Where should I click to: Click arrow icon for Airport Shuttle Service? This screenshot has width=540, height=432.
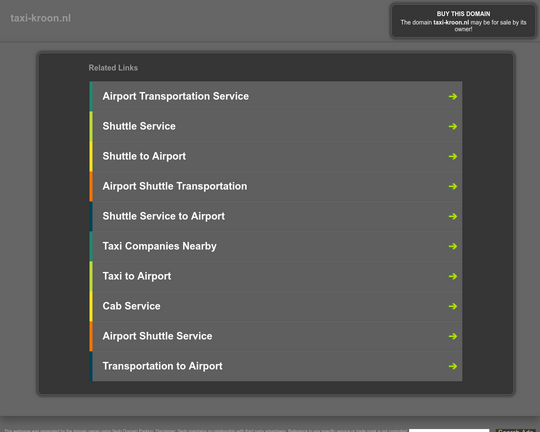pos(453,336)
